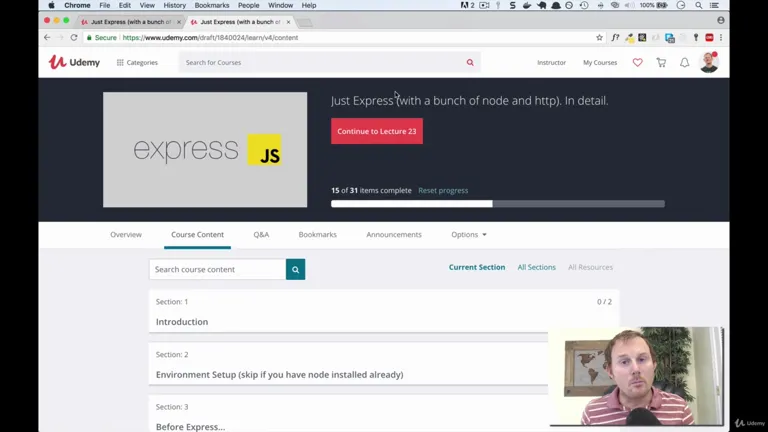
Task: Bookmark page with the star icon
Action: click(599, 38)
